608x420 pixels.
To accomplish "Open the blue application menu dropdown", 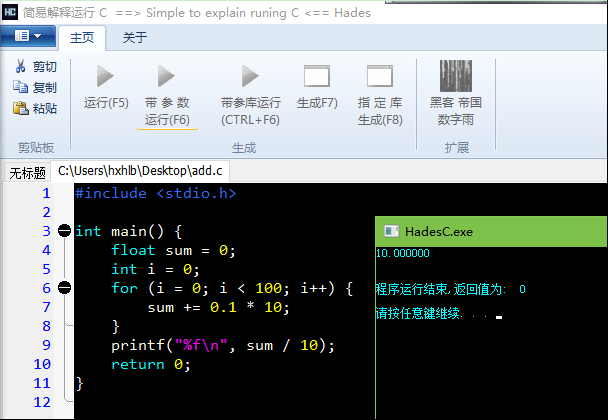I will tap(28, 37).
